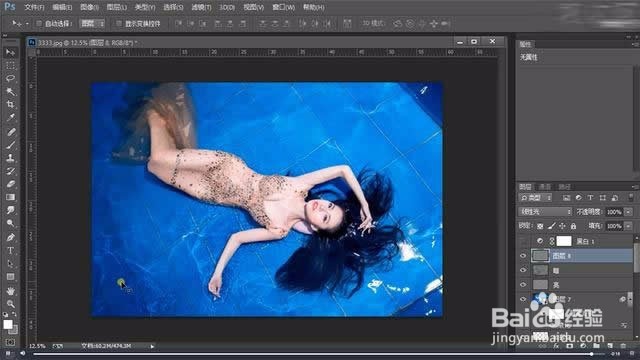The height and width of the screenshot is (360, 640).
Task: Select the History Brush tool
Action: coord(10,171)
